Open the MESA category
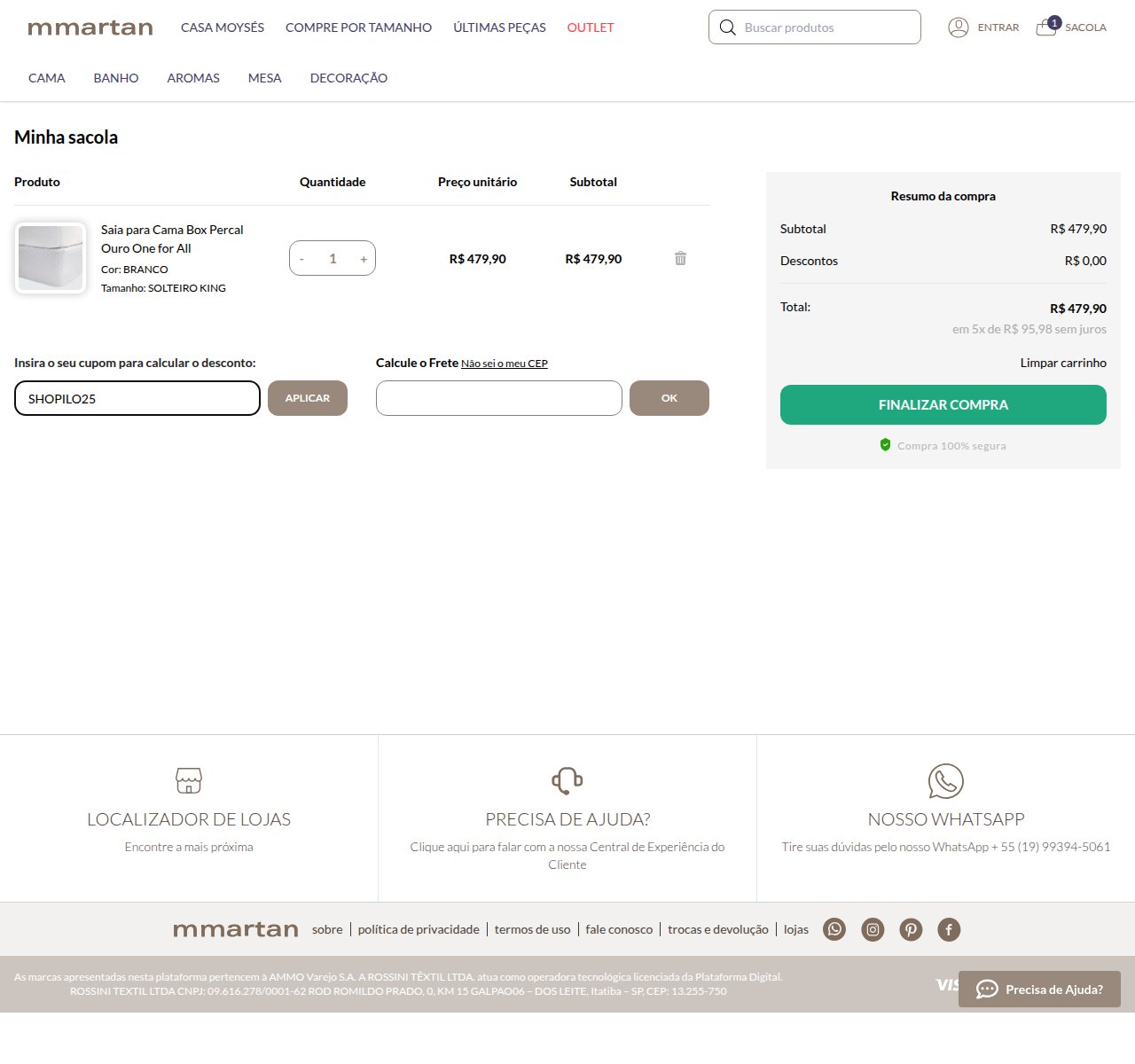Image resolution: width=1135 pixels, height=1064 pixels. pyautogui.click(x=265, y=78)
